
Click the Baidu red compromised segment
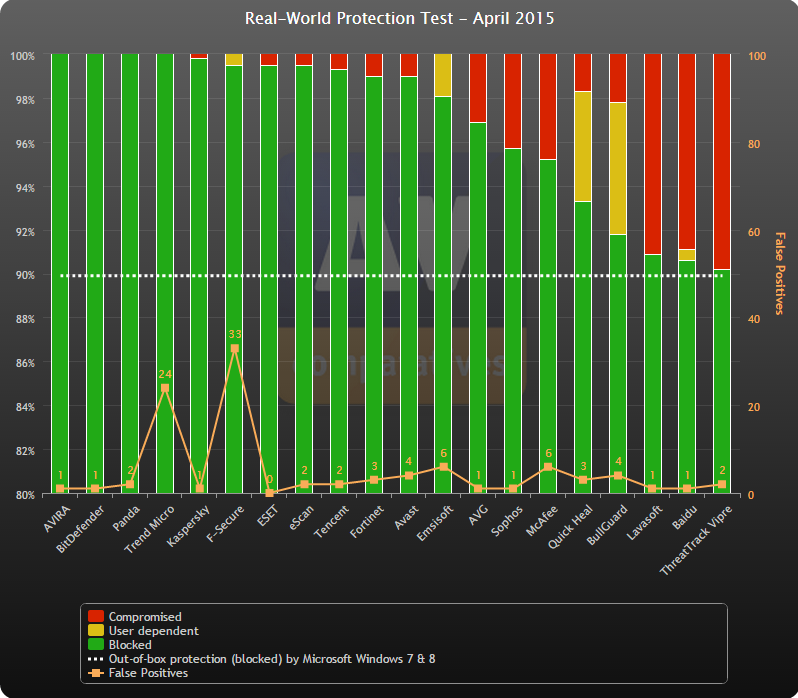coord(687,152)
